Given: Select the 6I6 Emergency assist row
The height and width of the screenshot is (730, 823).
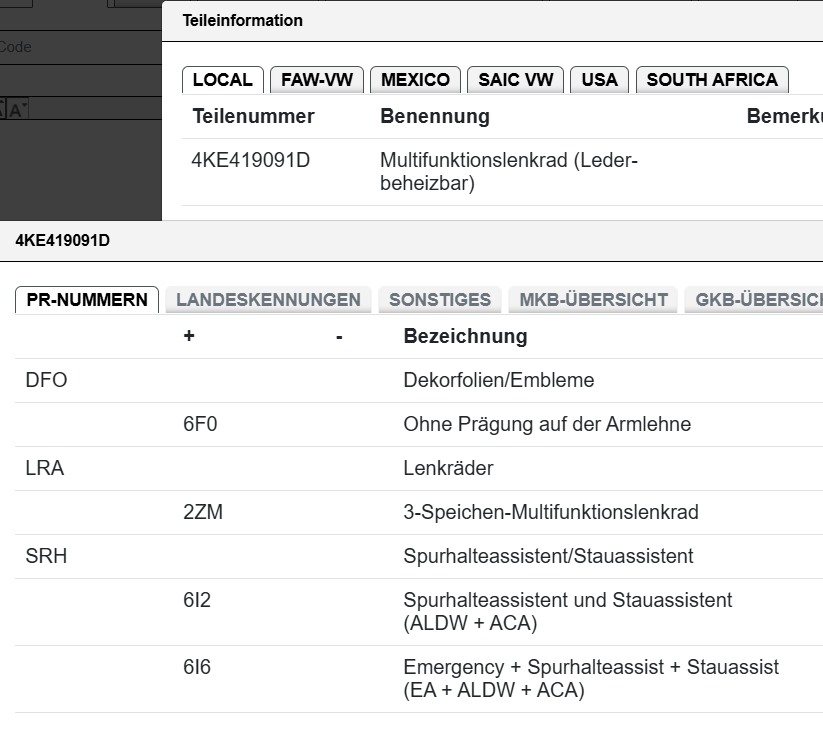Looking at the screenshot, I should coord(419,679).
